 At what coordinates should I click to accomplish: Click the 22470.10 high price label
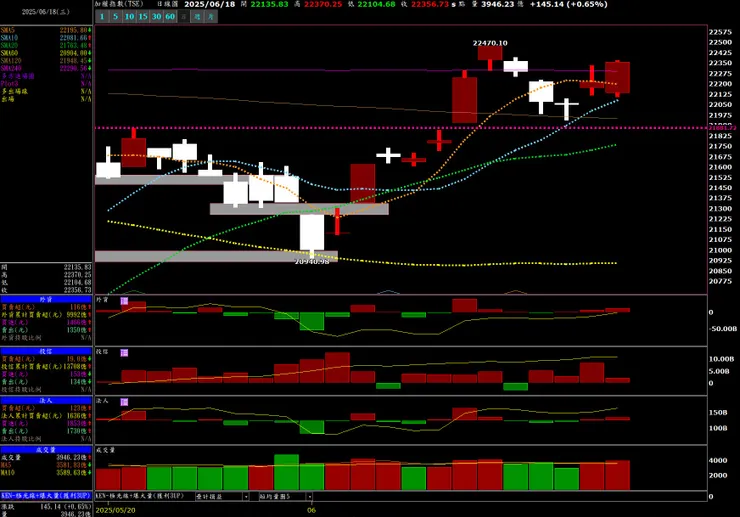click(x=490, y=43)
